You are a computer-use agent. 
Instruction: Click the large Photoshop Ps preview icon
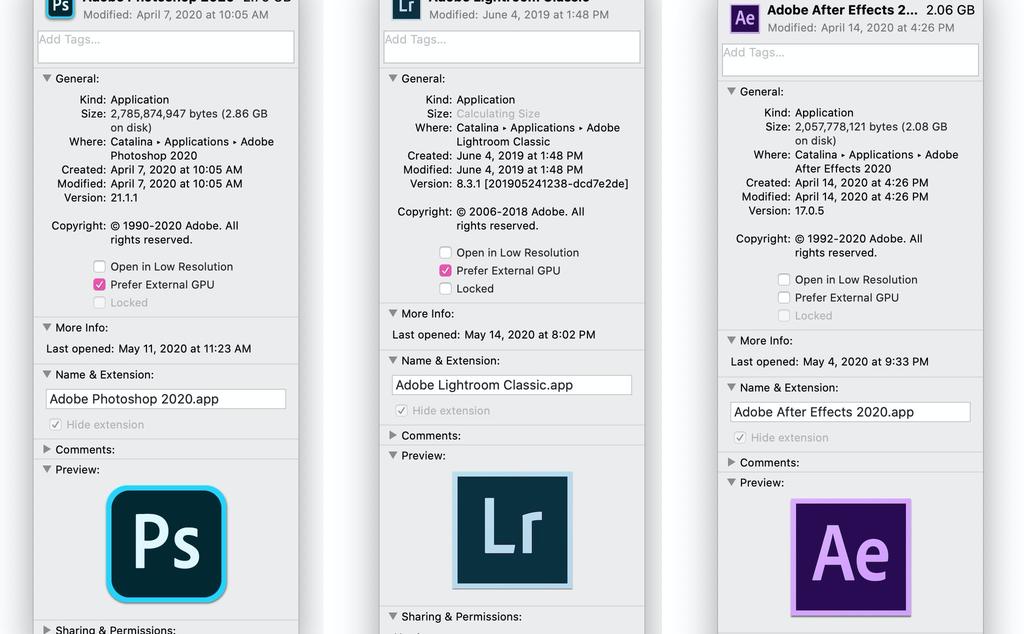tap(167, 544)
